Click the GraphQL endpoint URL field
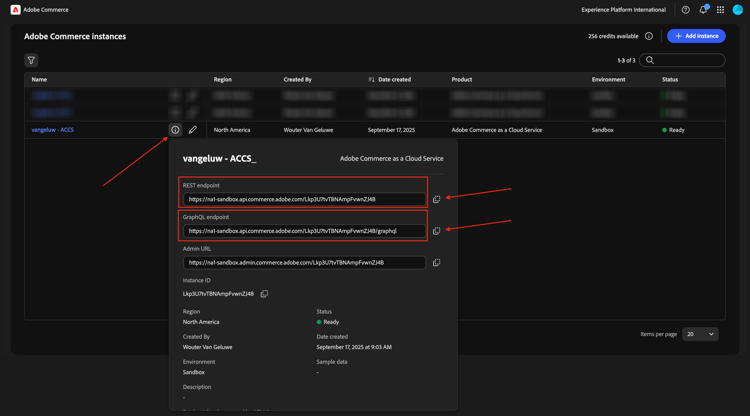The image size is (750, 416). point(304,231)
